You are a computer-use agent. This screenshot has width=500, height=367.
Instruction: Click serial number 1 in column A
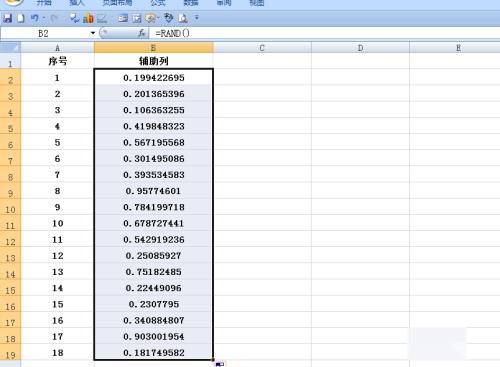57,78
